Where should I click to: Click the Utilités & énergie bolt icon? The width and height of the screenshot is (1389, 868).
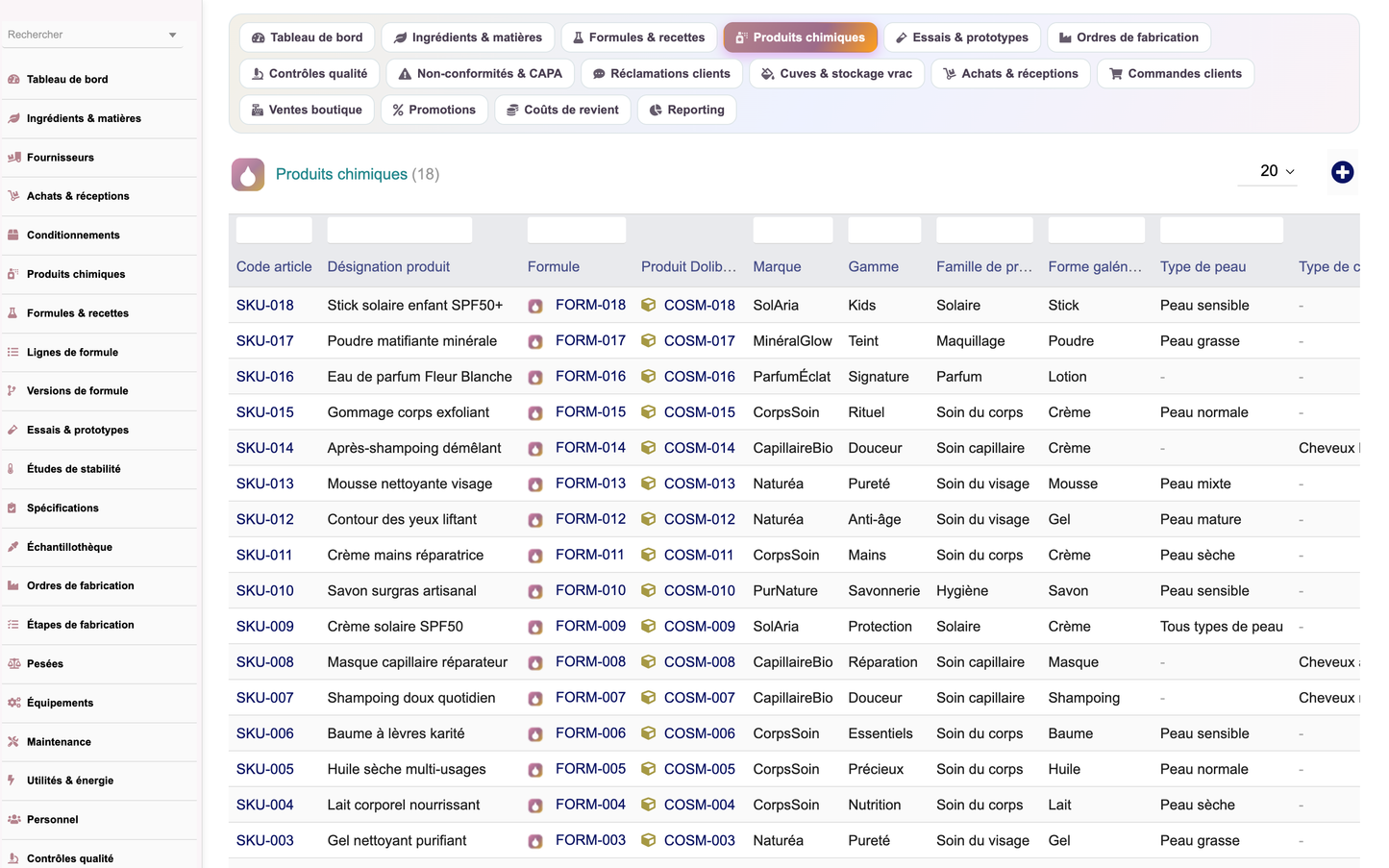13,781
